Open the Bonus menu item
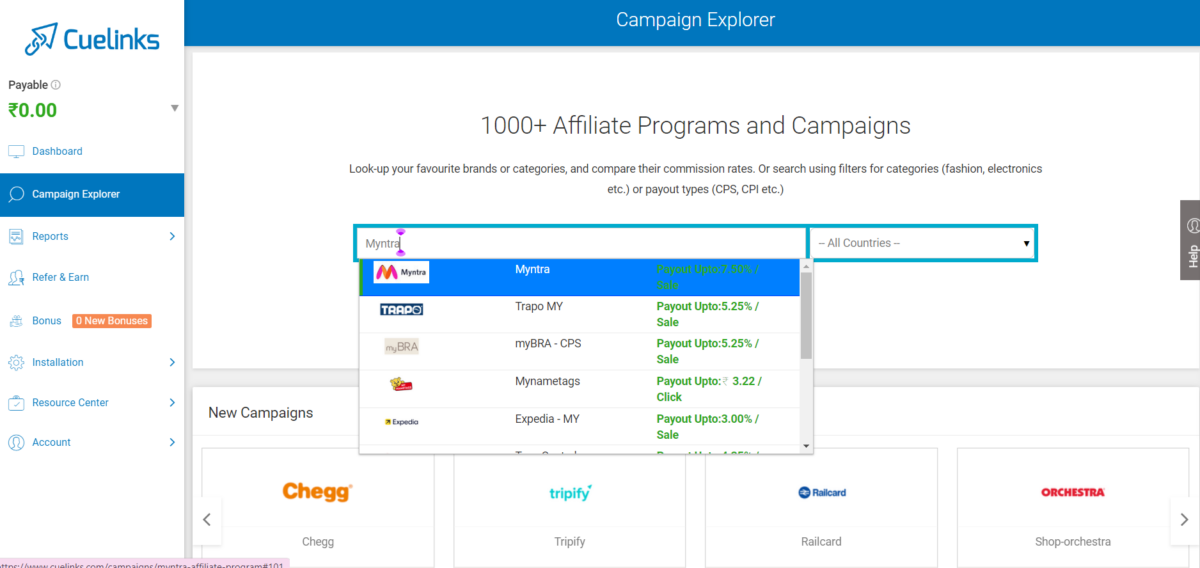 pyautogui.click(x=47, y=321)
